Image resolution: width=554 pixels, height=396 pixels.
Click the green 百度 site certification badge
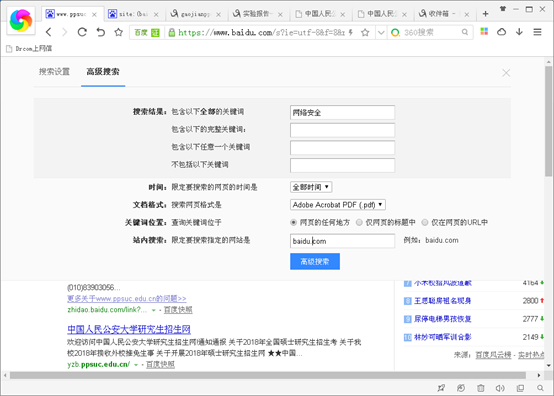pos(147,32)
